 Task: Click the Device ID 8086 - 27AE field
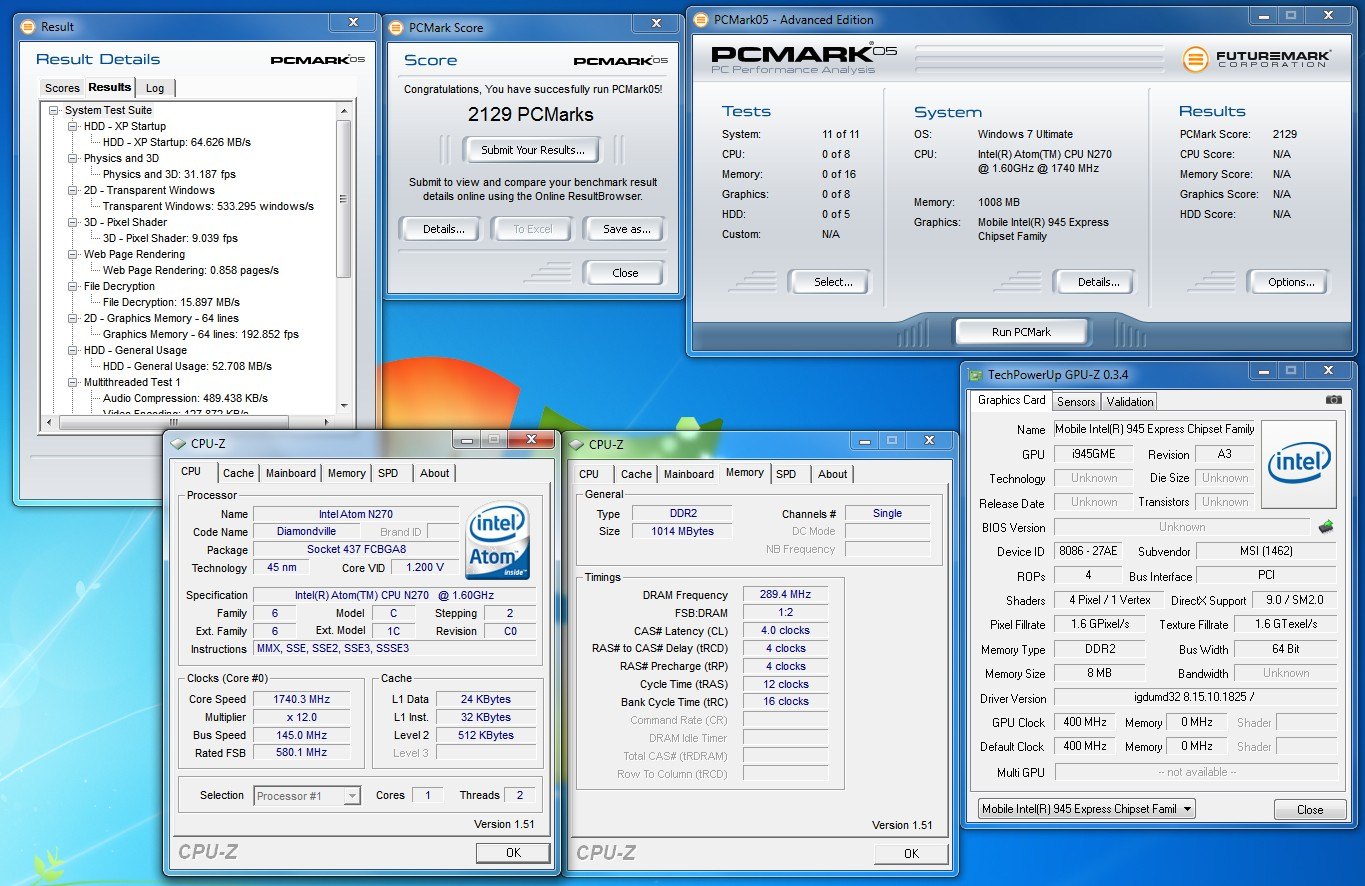tap(1089, 552)
